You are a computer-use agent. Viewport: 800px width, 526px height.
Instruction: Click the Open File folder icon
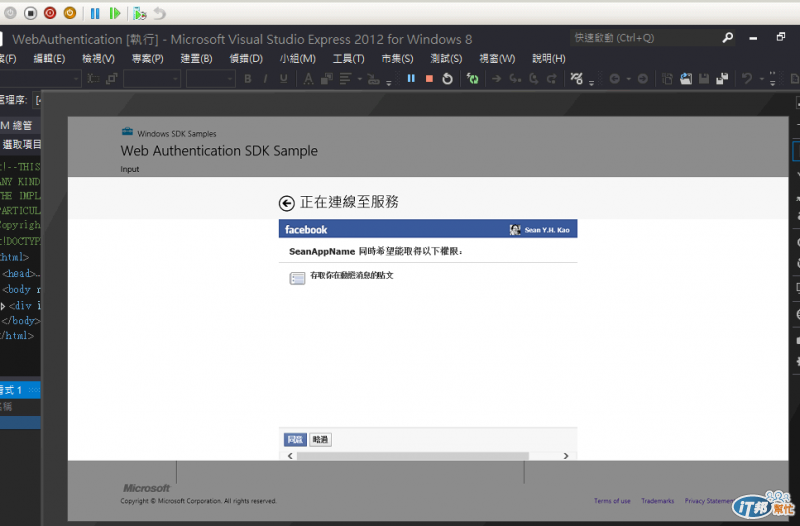click(x=686, y=79)
